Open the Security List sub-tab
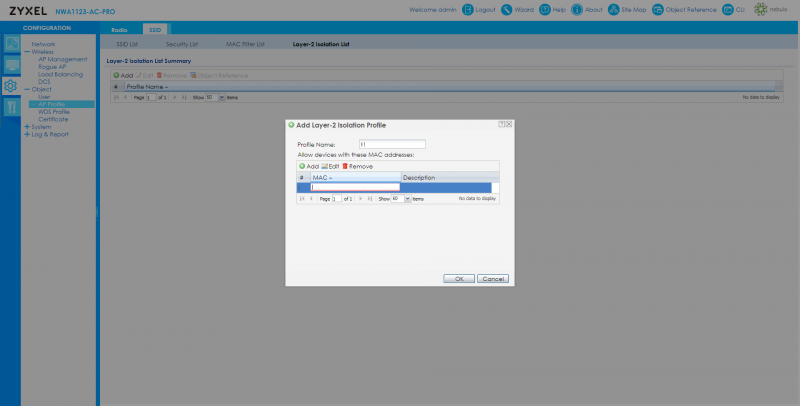800x406 pixels. (182, 44)
